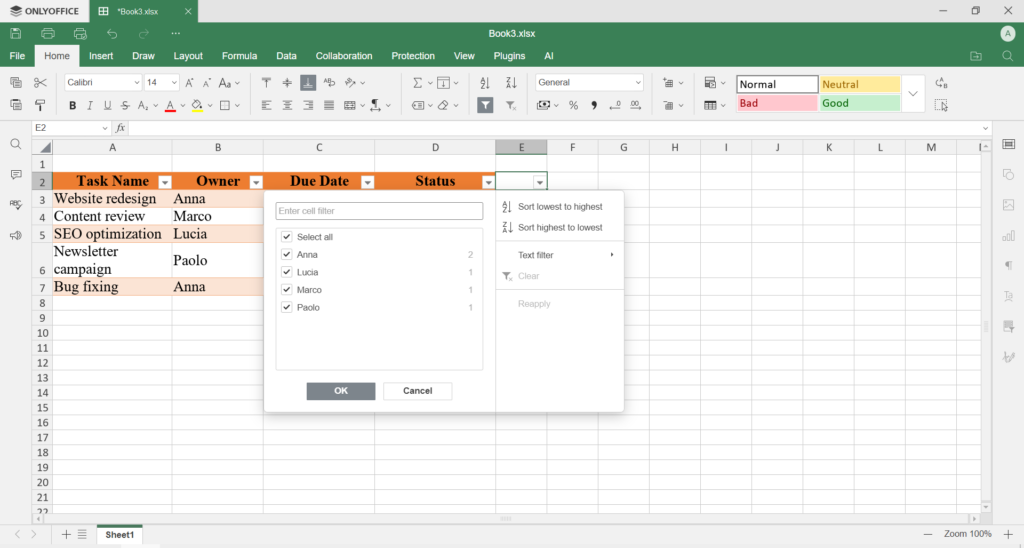Open the Owner column filter dropdown
This screenshot has width=1024, height=548.
coord(257,182)
